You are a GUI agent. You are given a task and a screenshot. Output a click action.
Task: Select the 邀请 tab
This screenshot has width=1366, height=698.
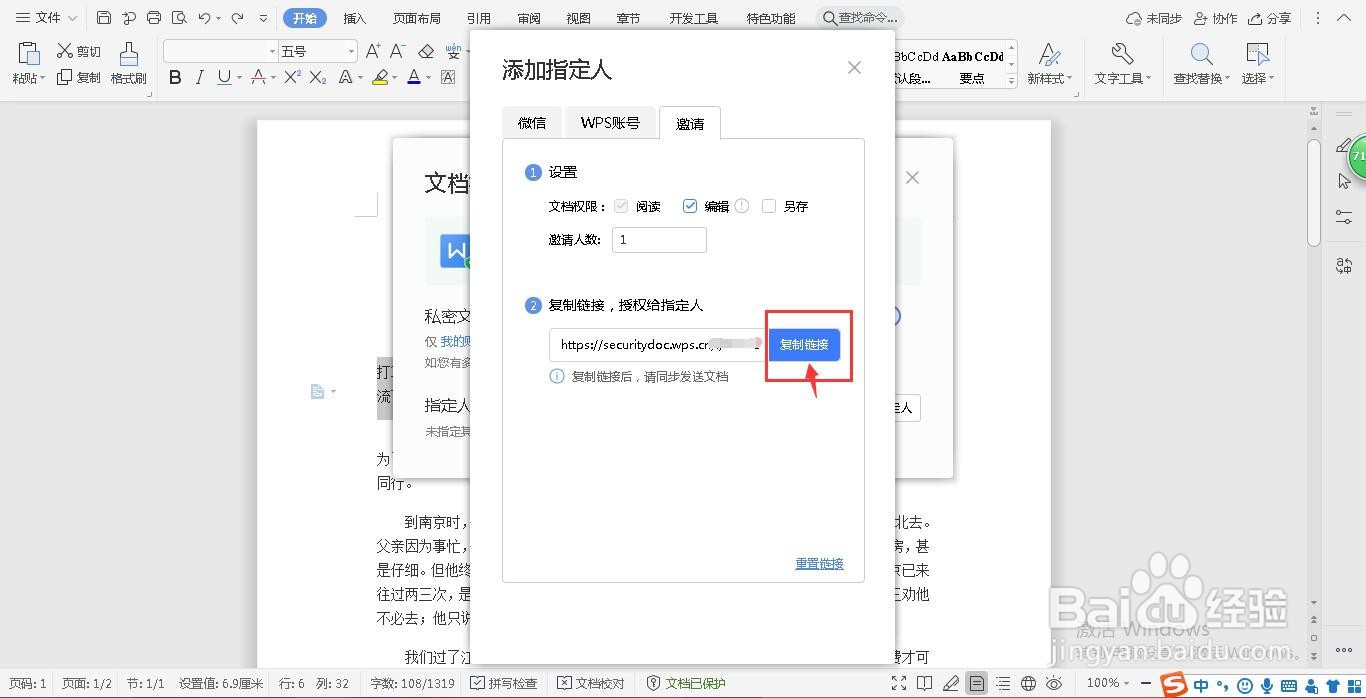pyautogui.click(x=690, y=123)
